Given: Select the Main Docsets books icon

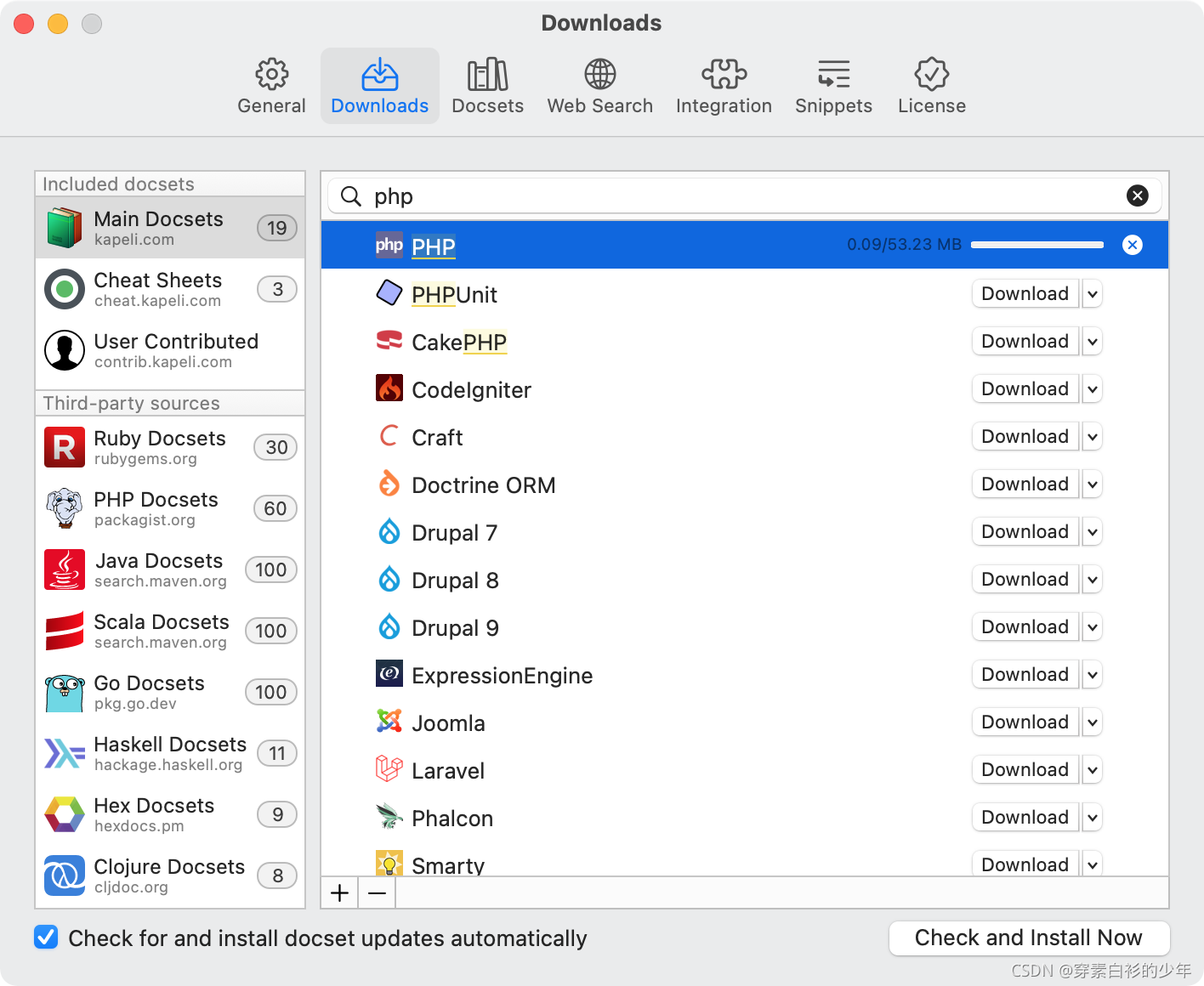Looking at the screenshot, I should [64, 227].
